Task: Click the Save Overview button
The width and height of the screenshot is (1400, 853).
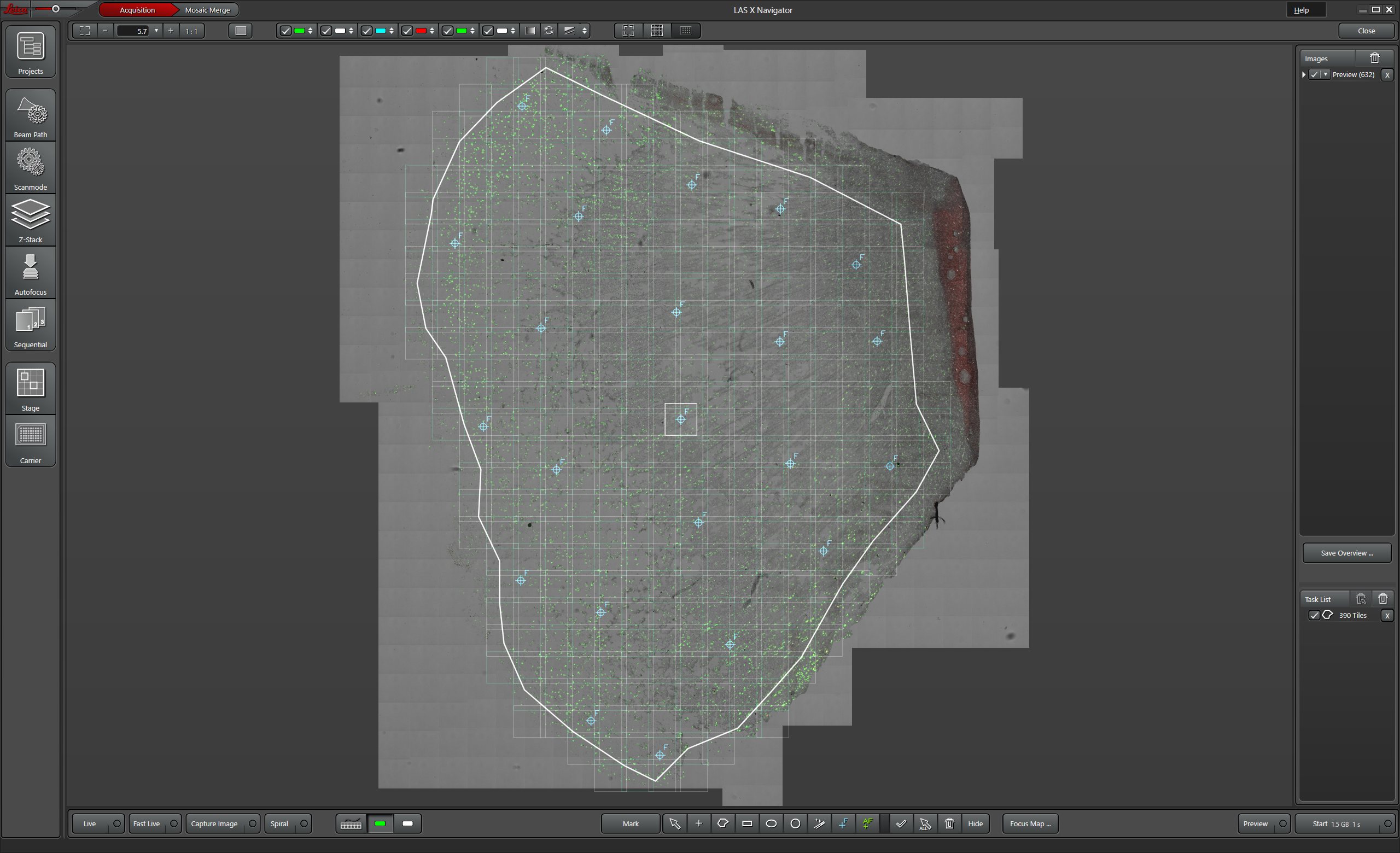Action: click(1346, 553)
